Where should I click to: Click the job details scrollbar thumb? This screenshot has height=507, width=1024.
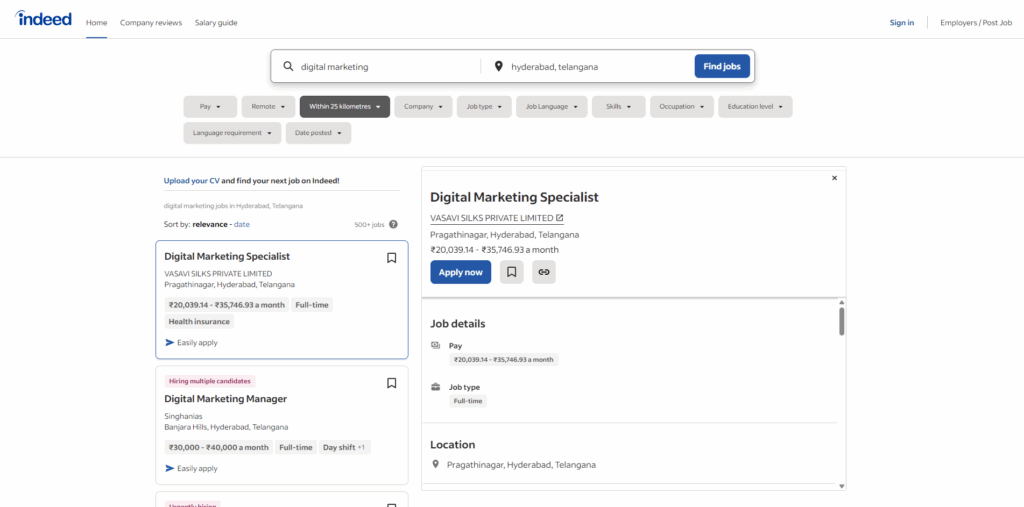tap(842, 321)
